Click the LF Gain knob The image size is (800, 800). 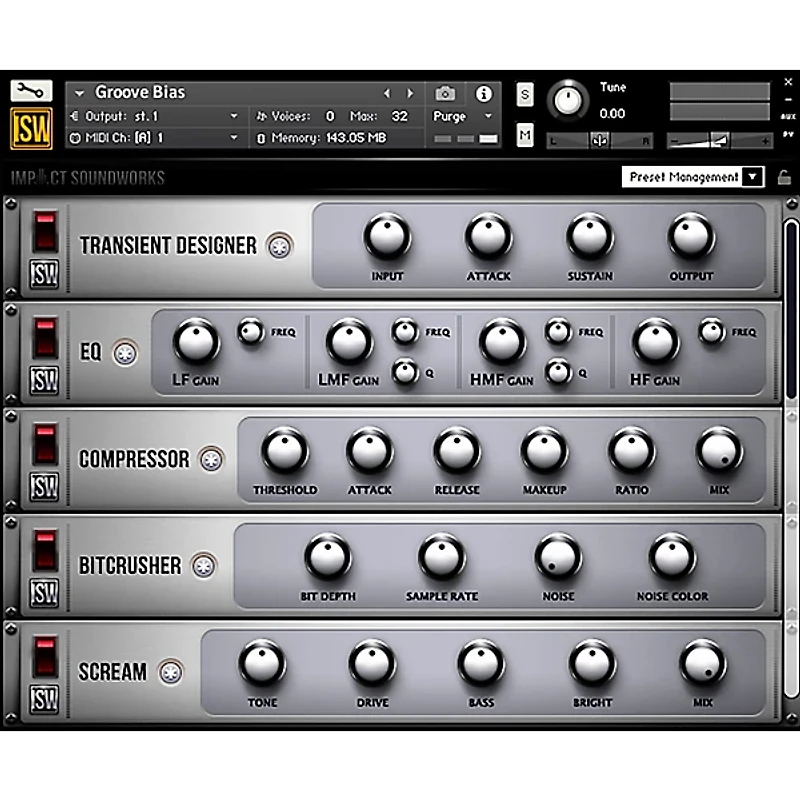click(x=196, y=342)
